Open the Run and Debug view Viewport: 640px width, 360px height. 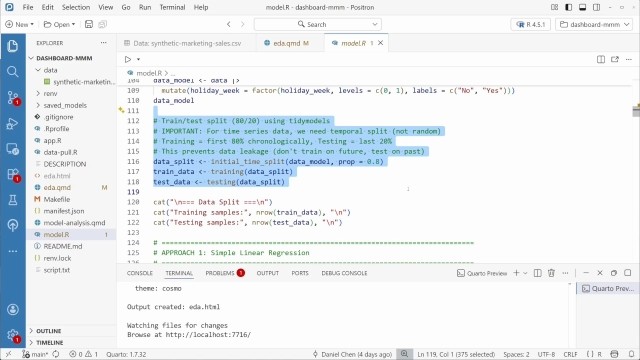13,124
